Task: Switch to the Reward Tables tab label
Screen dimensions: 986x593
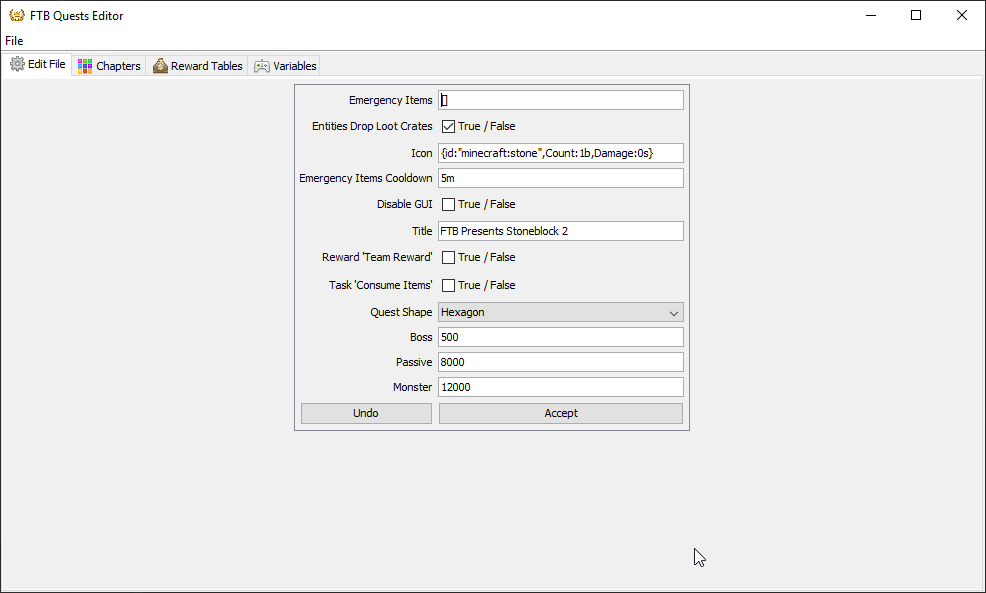Action: 206,66
